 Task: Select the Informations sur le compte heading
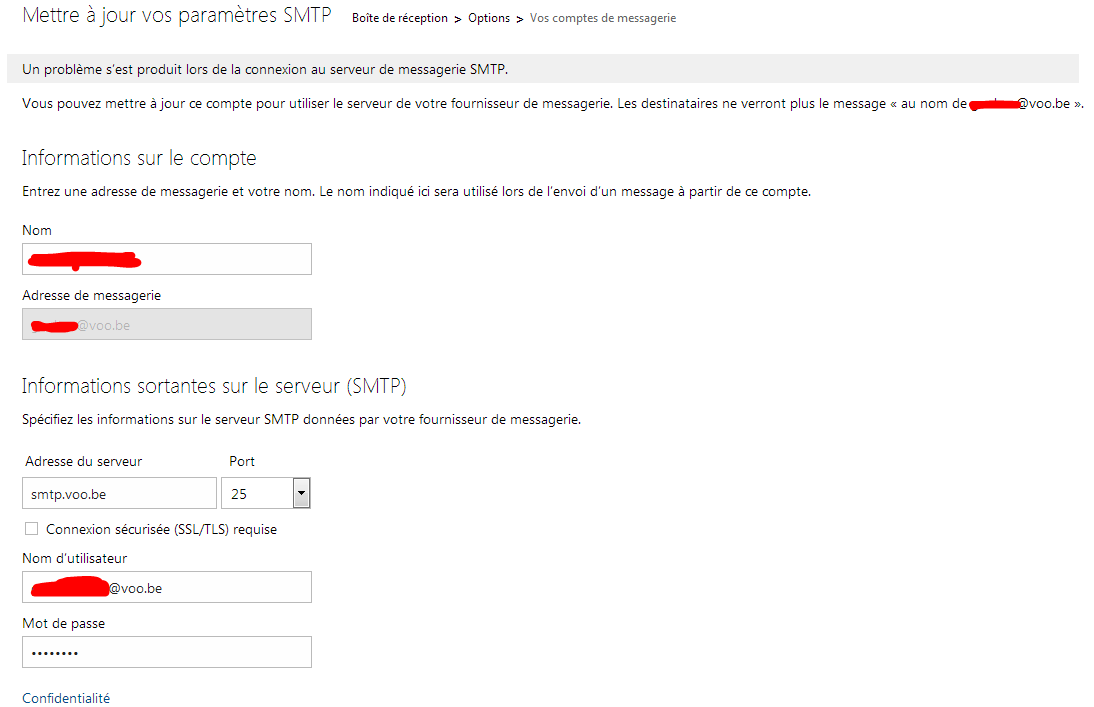(139, 158)
